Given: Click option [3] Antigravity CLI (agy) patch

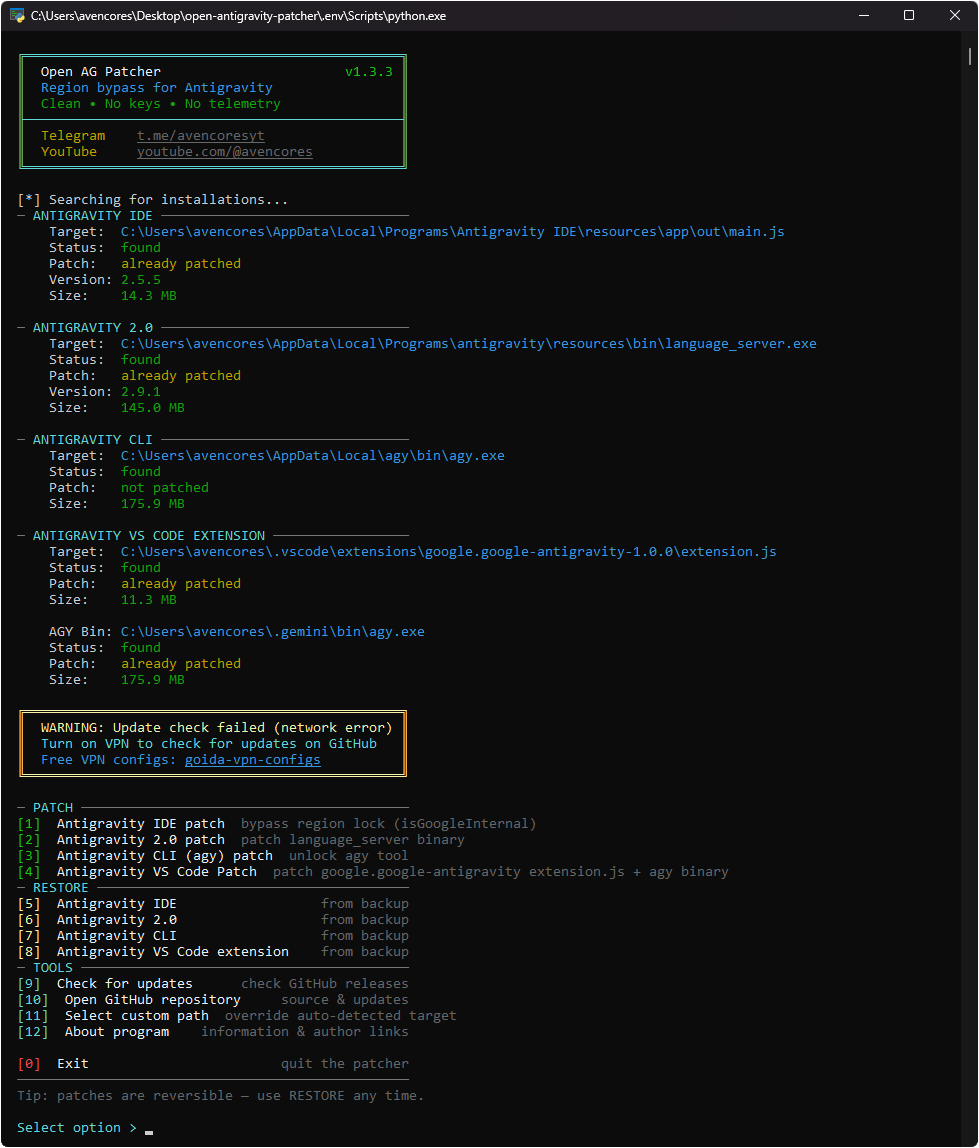Looking at the screenshot, I should click(x=145, y=856).
